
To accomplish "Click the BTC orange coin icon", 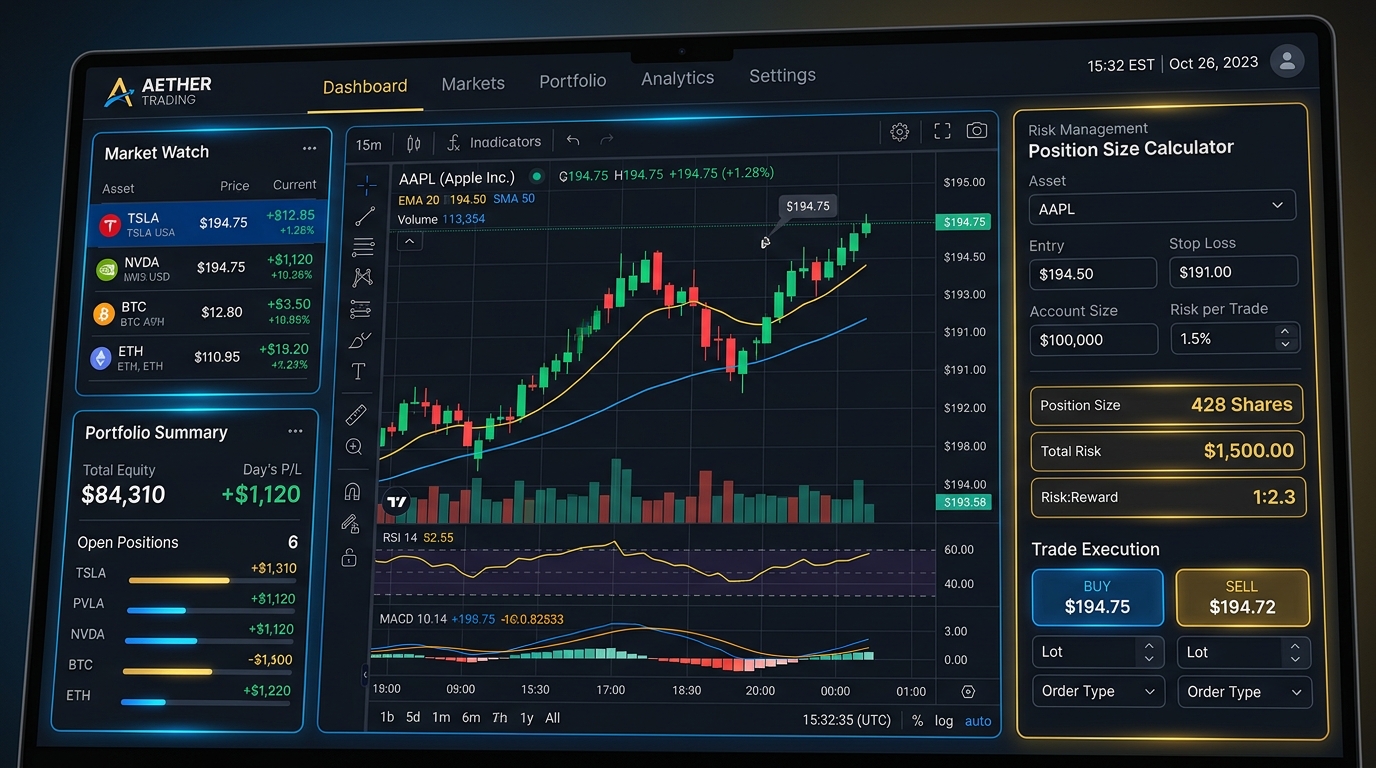I will tap(103, 314).
